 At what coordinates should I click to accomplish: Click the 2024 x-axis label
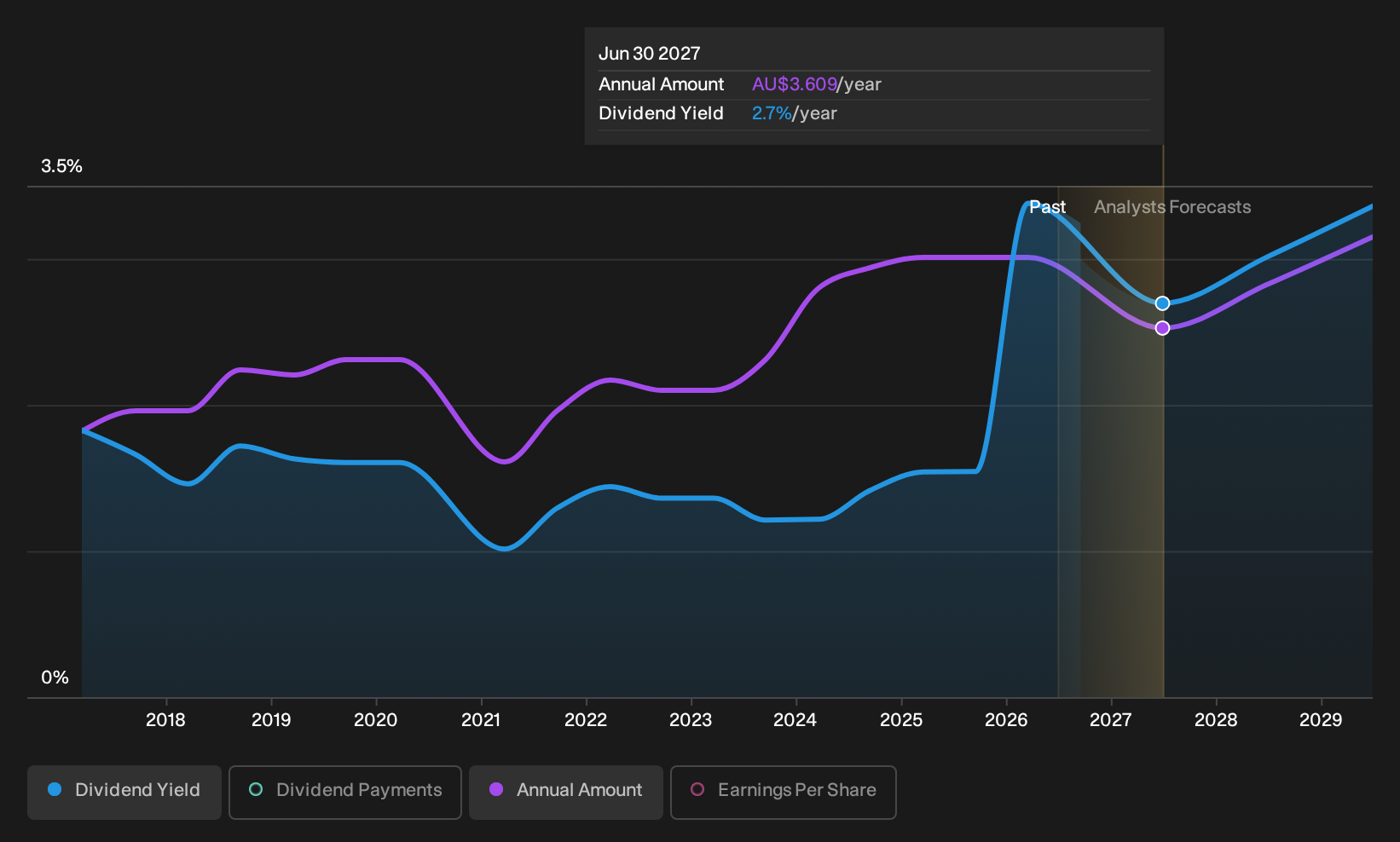coord(795,720)
